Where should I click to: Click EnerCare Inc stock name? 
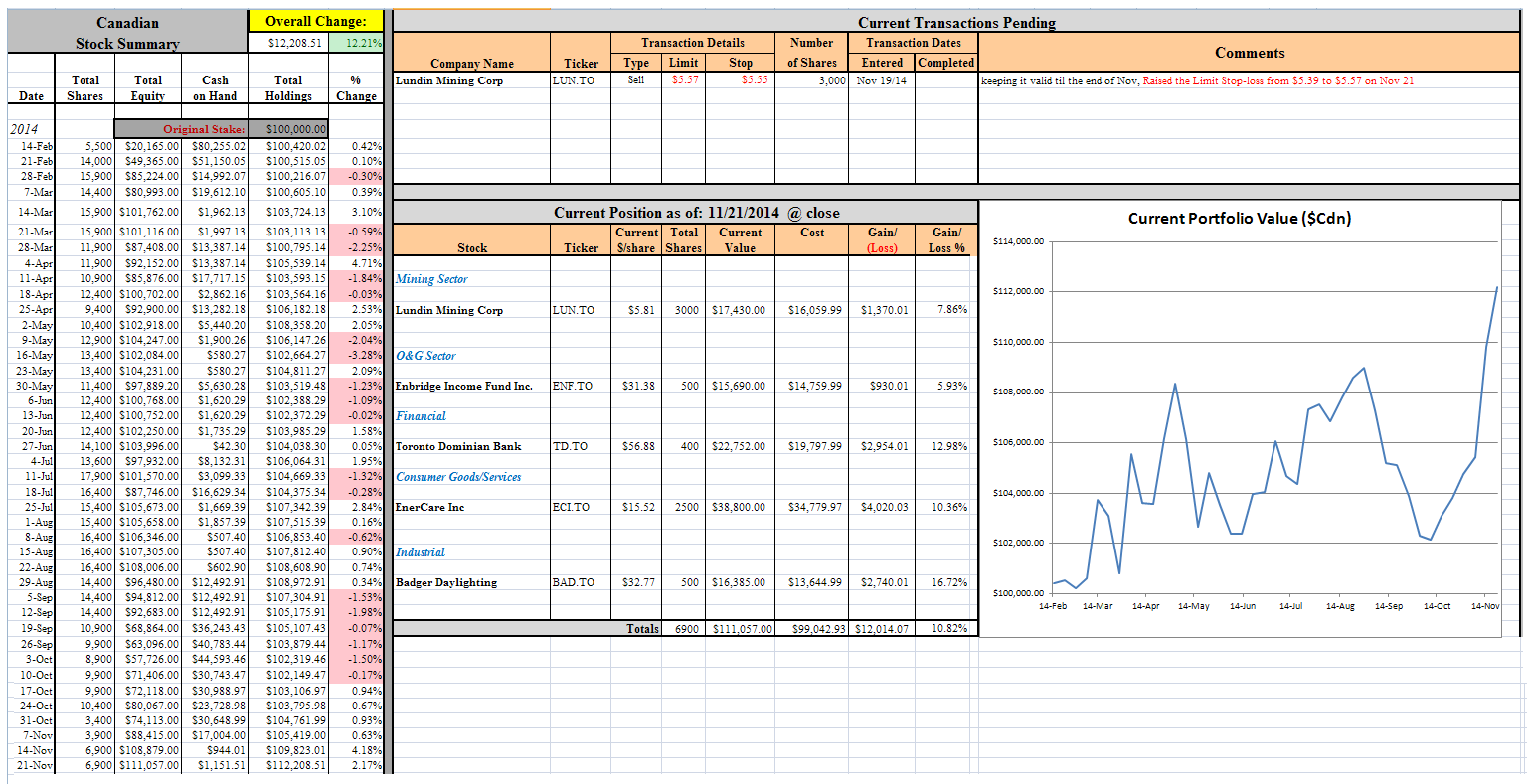[430, 507]
